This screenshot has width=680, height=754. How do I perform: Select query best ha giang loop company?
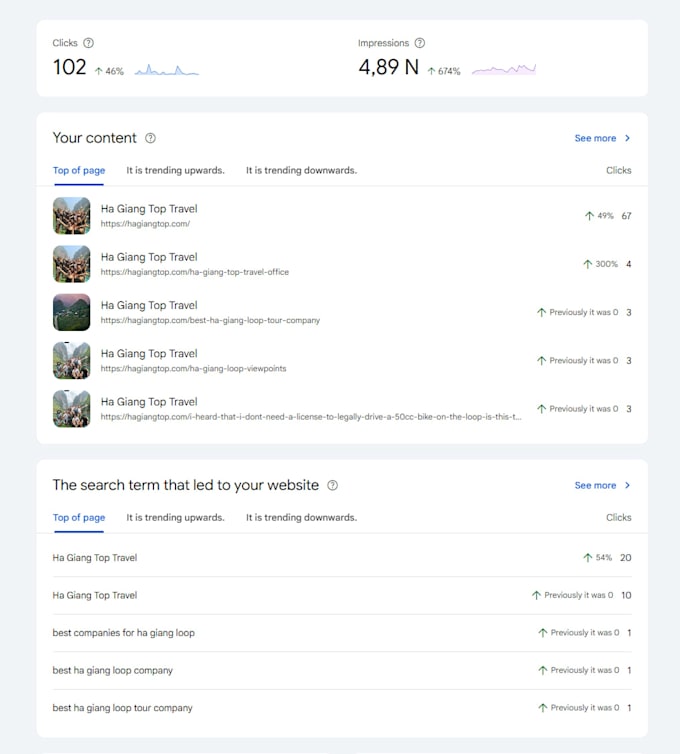(x=113, y=670)
